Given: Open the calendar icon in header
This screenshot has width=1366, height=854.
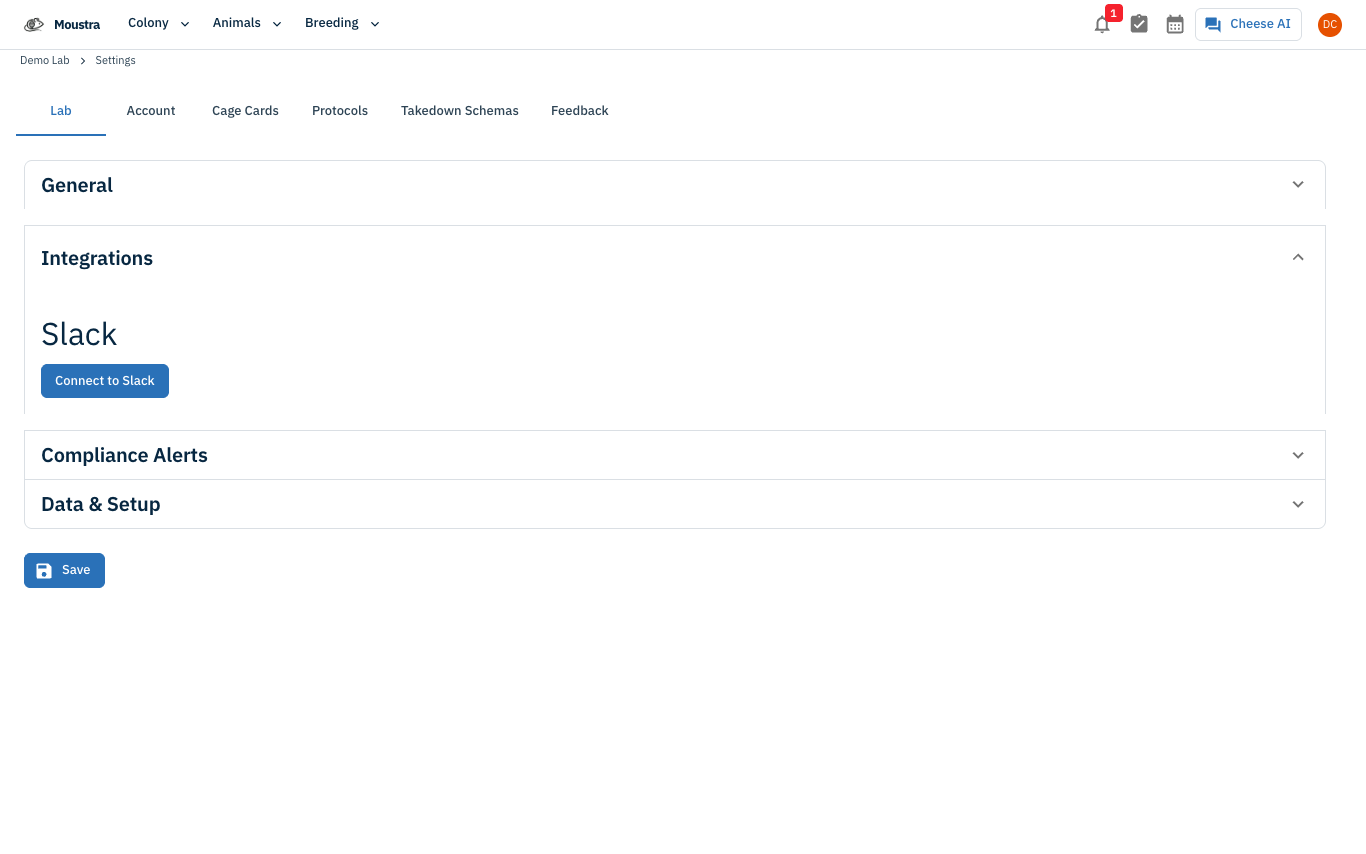Looking at the screenshot, I should point(1175,24).
